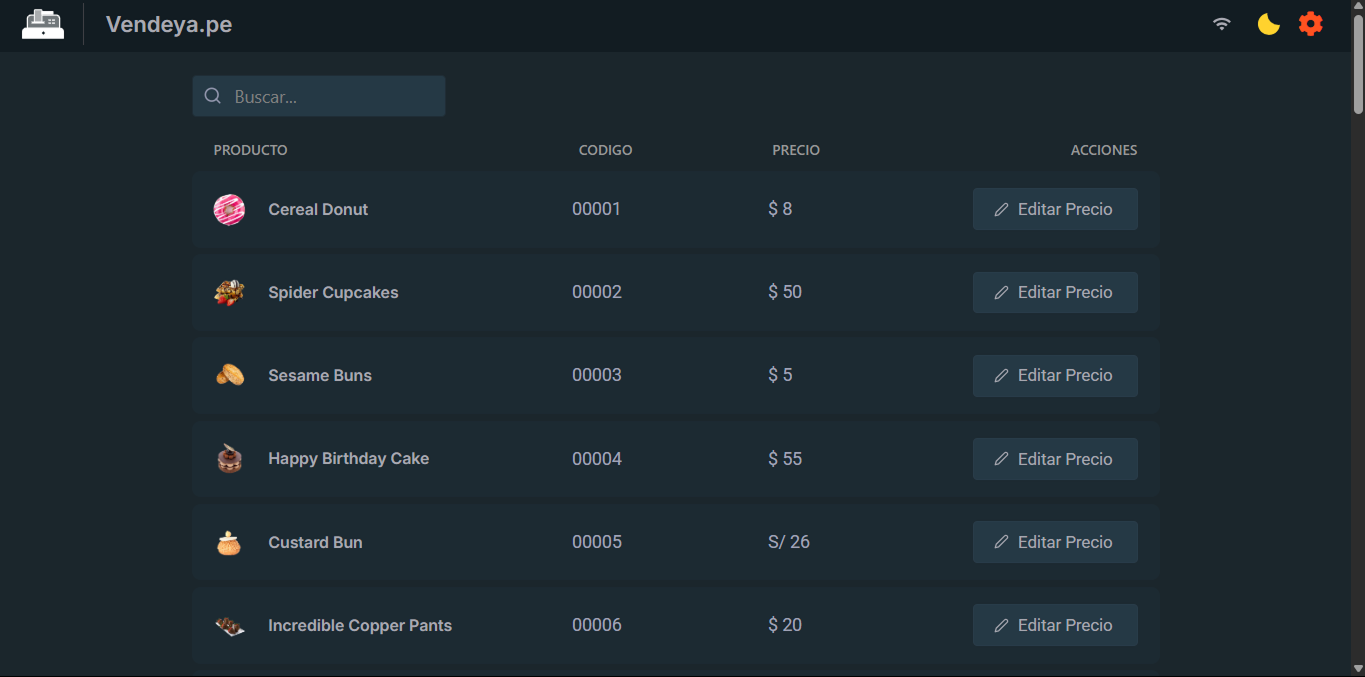
Task: Select the Sesame Buns product name
Action: tap(320, 375)
